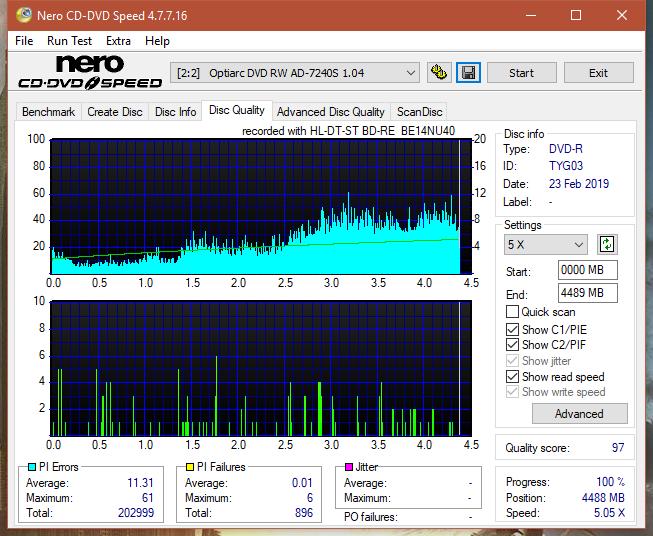Maximize the Nero window
The width and height of the screenshot is (653, 536).
[576, 15]
